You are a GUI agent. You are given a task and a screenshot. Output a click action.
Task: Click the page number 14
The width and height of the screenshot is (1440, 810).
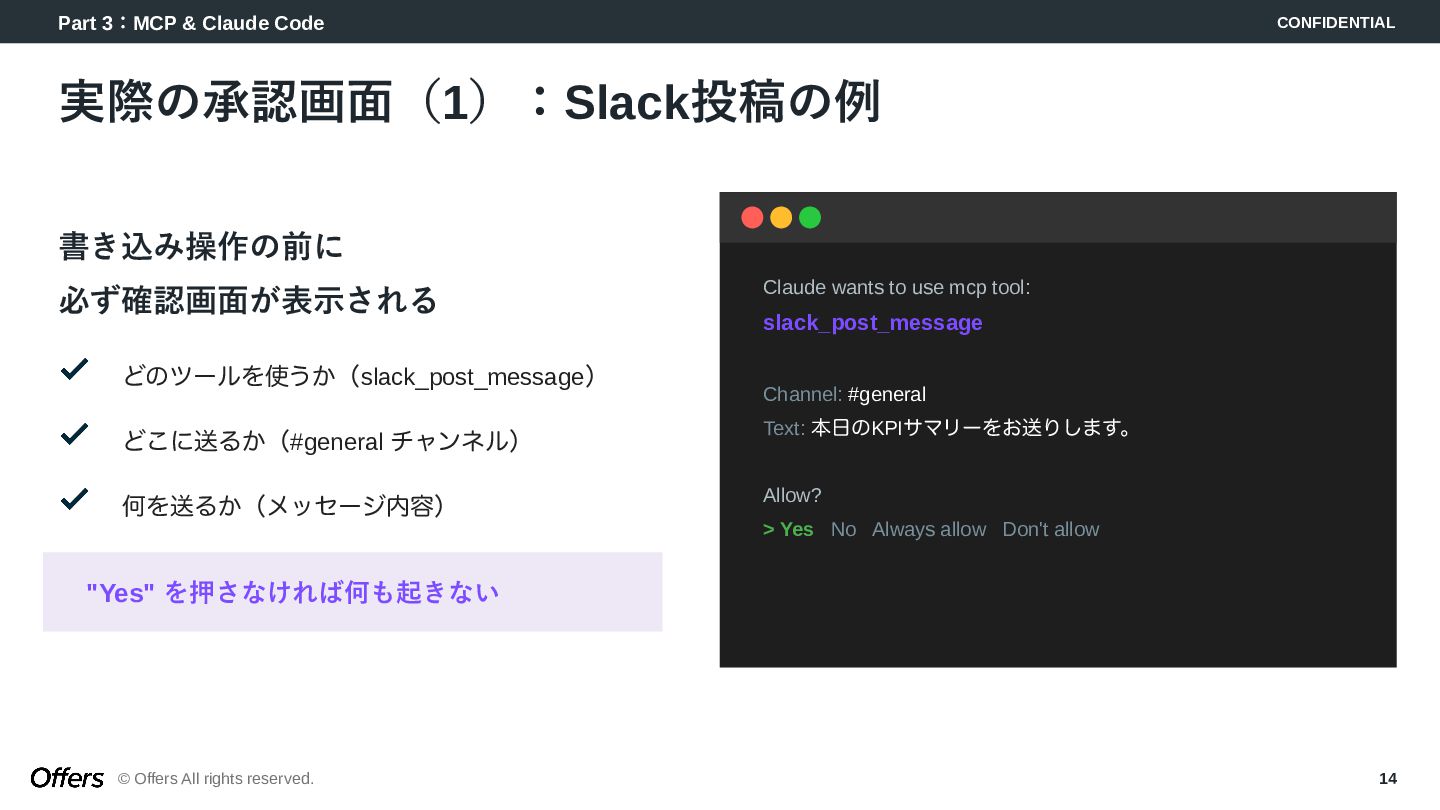click(x=1388, y=778)
